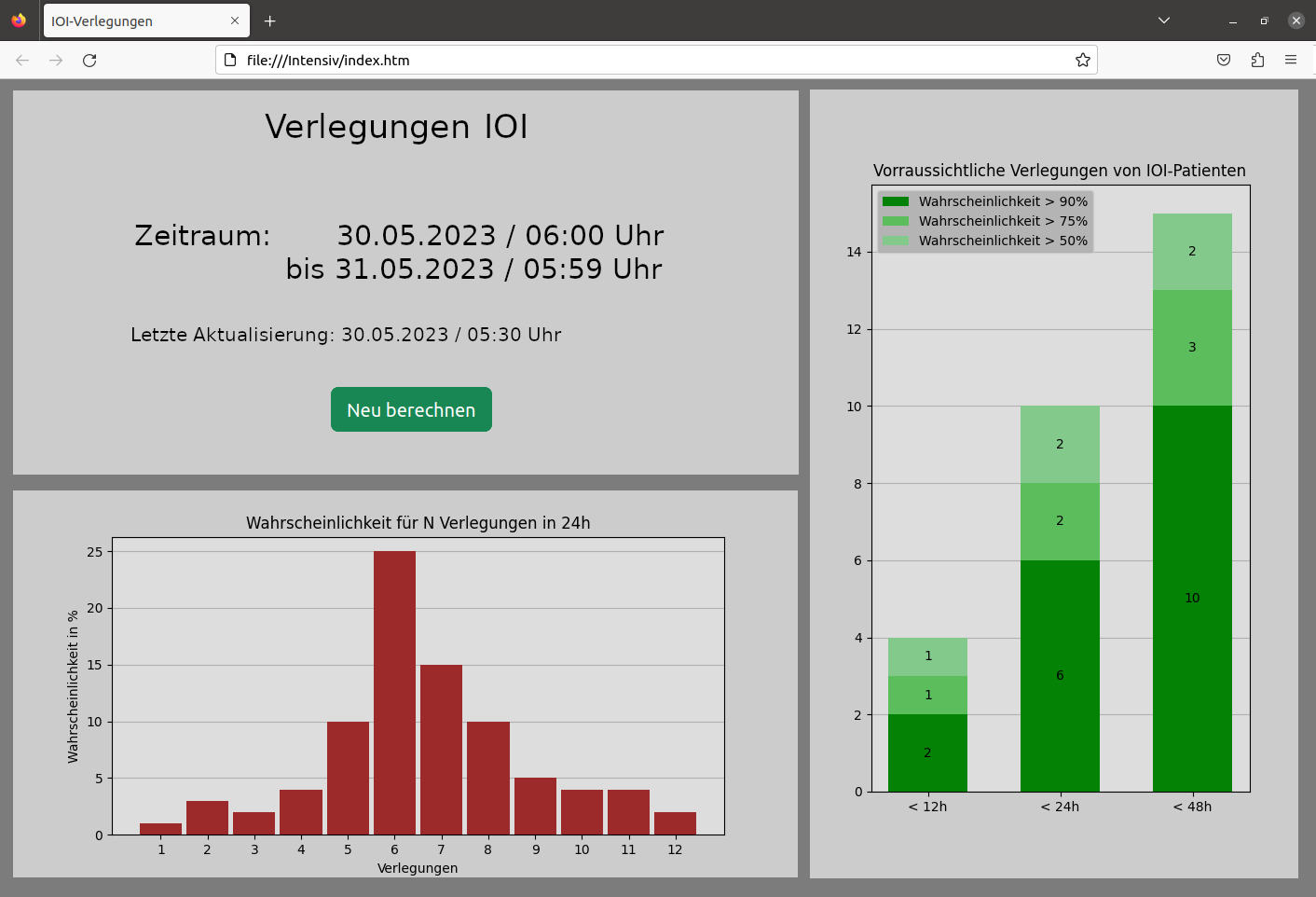Viewport: 1316px width, 897px height.
Task: Open the Save to Pocket icon
Action: click(1224, 60)
